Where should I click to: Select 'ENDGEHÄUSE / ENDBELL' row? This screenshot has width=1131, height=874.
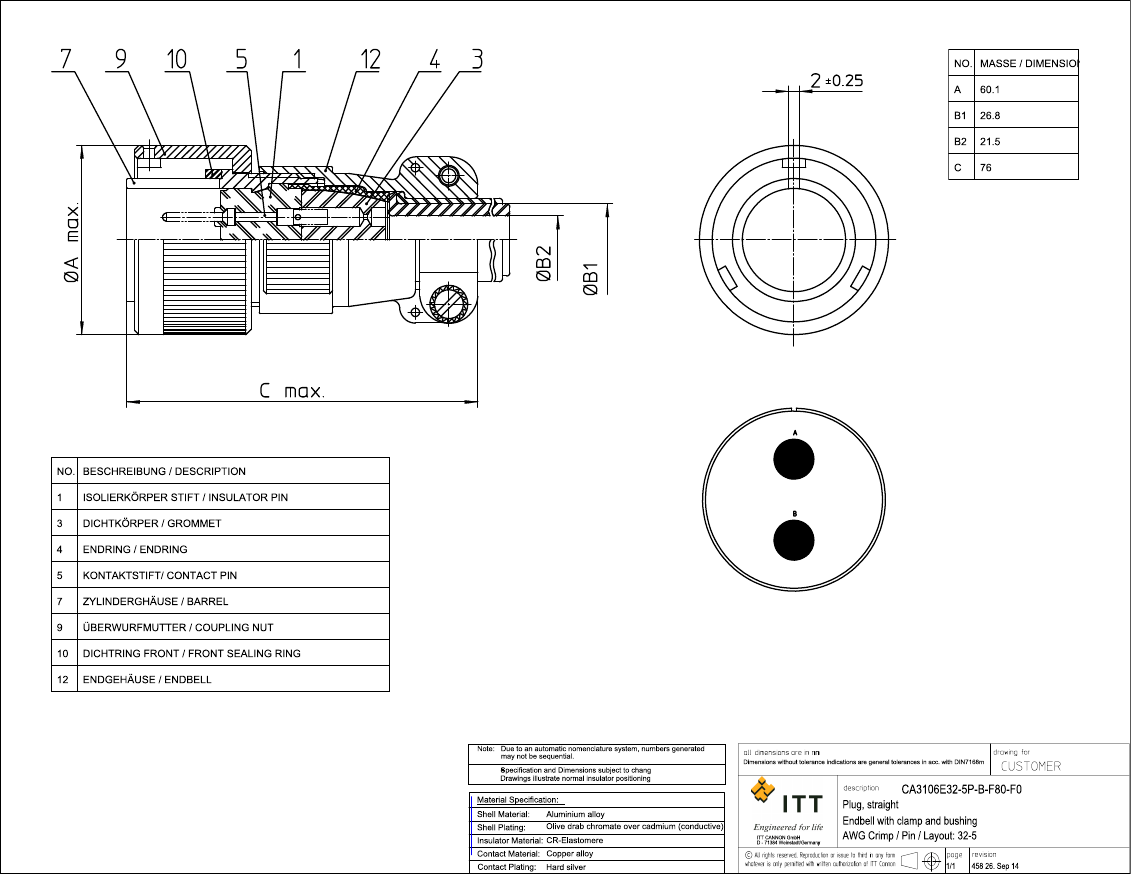point(220,679)
